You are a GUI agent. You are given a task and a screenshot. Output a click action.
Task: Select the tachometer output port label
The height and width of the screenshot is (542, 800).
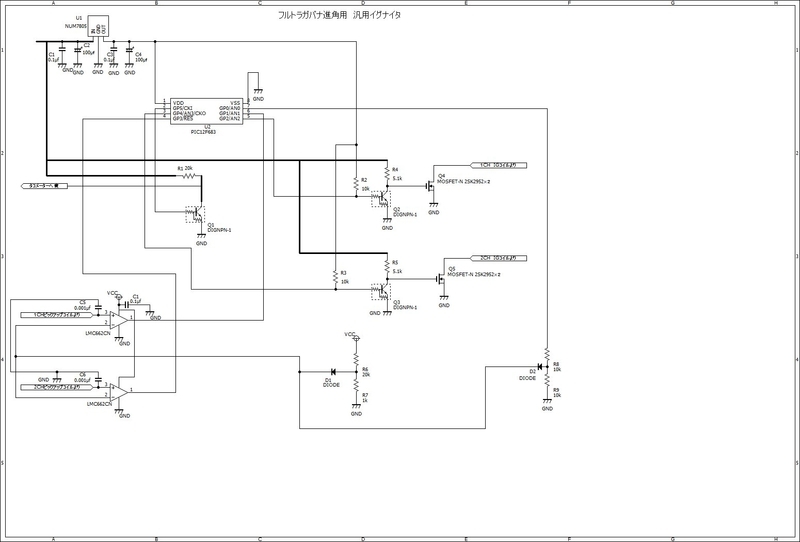click(x=45, y=186)
